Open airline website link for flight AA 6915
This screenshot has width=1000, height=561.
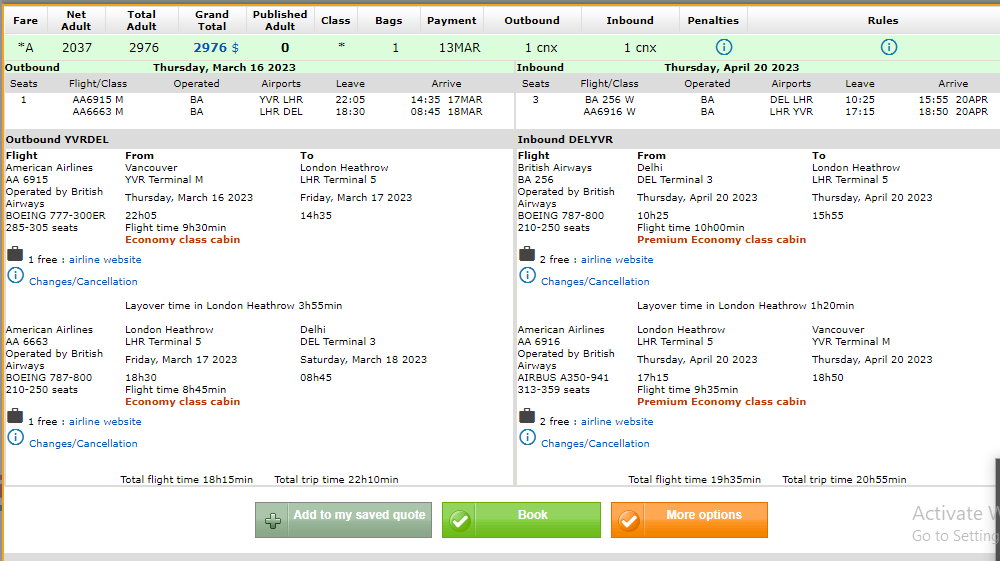coord(105,260)
